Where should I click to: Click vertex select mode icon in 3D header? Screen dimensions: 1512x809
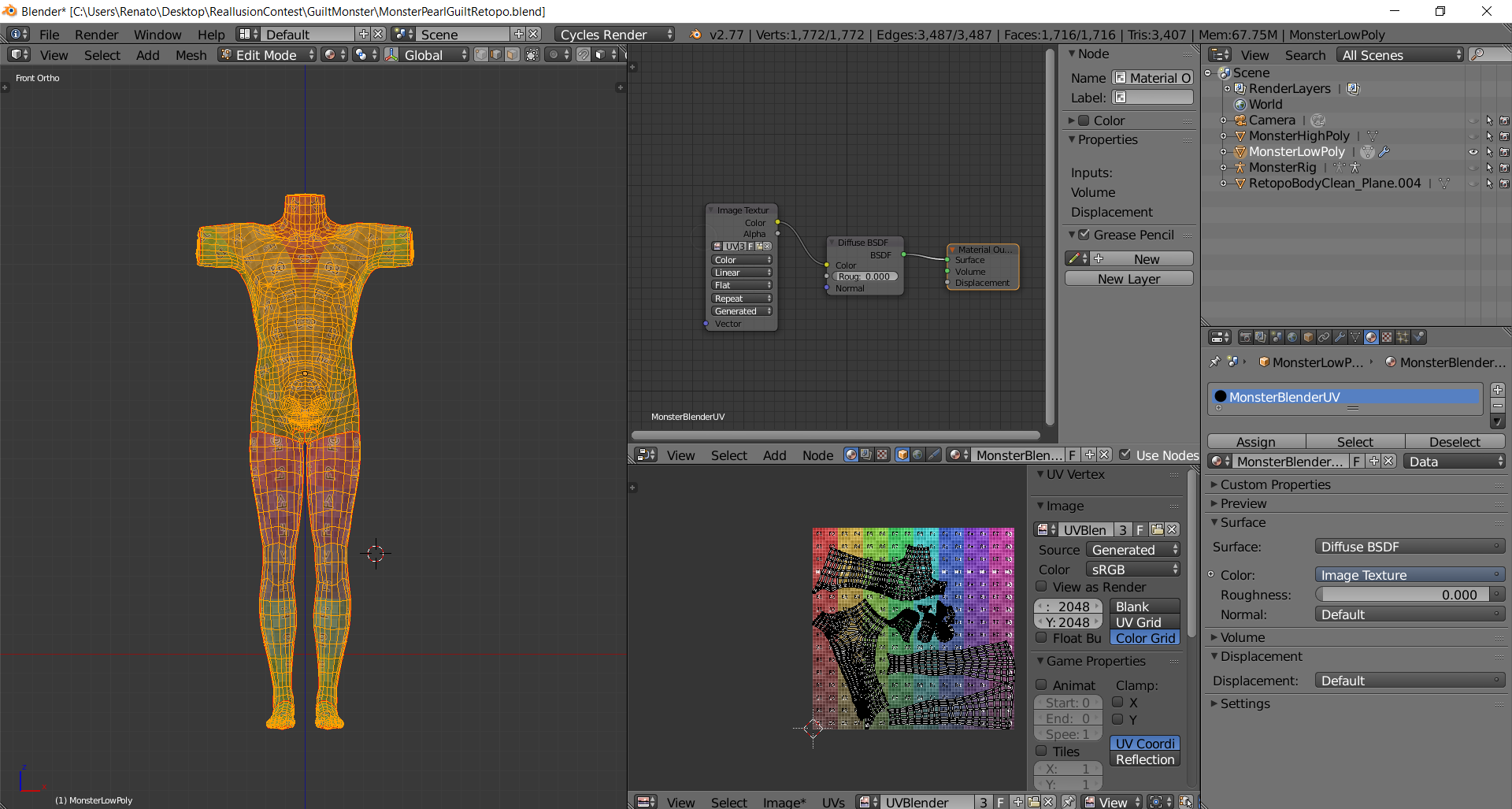(480, 54)
